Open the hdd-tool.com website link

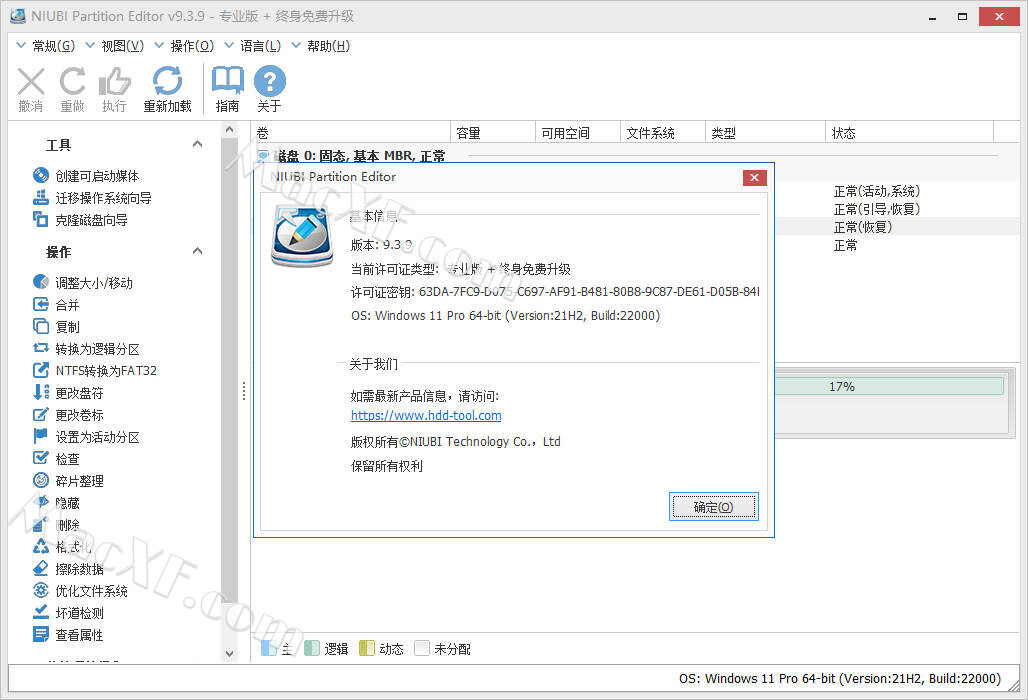coord(426,415)
